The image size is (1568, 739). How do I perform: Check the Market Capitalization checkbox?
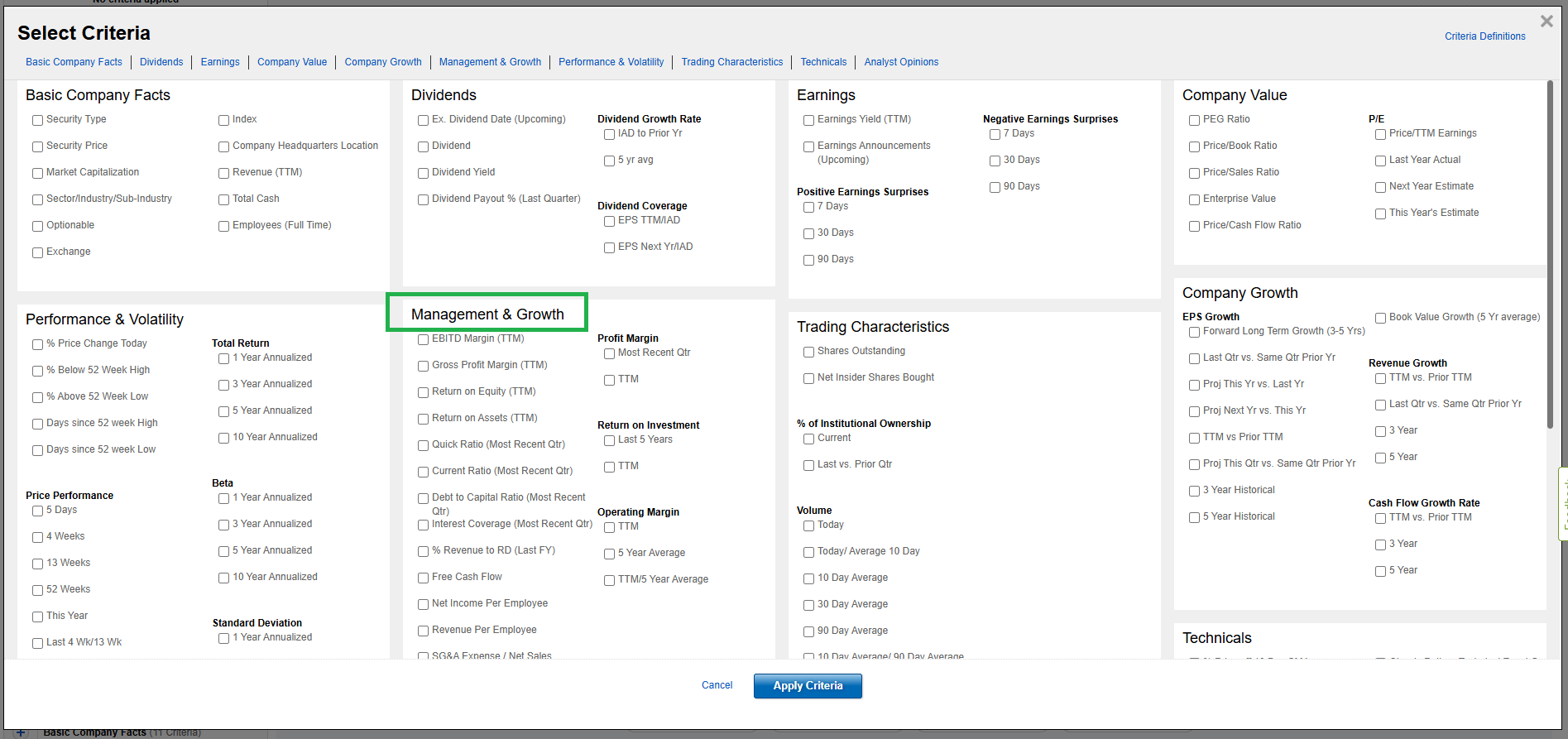pos(38,173)
